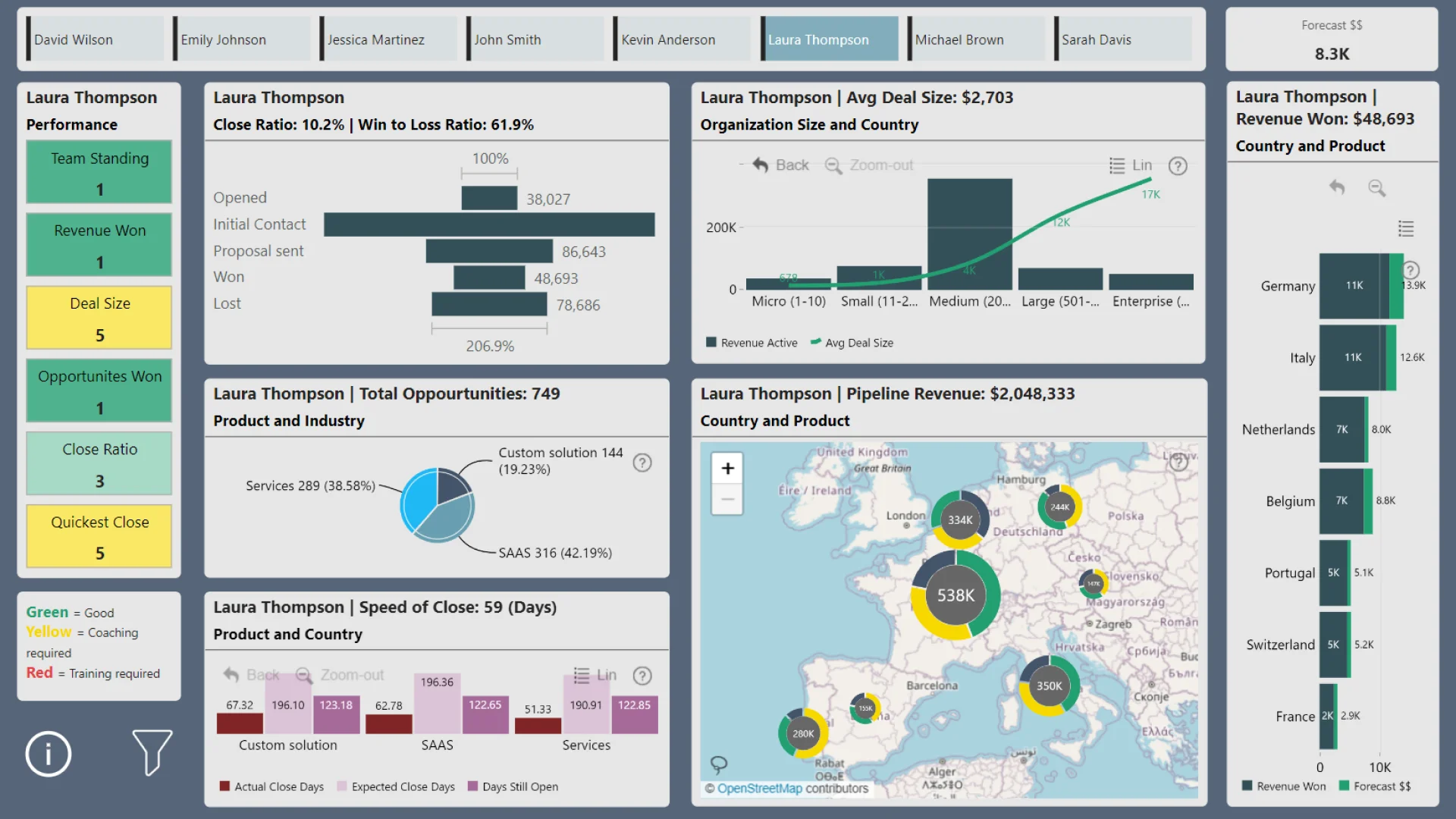Viewport: 1456px width, 819px height.
Task: Toggle Revenue Active legend item
Action: [x=752, y=343]
